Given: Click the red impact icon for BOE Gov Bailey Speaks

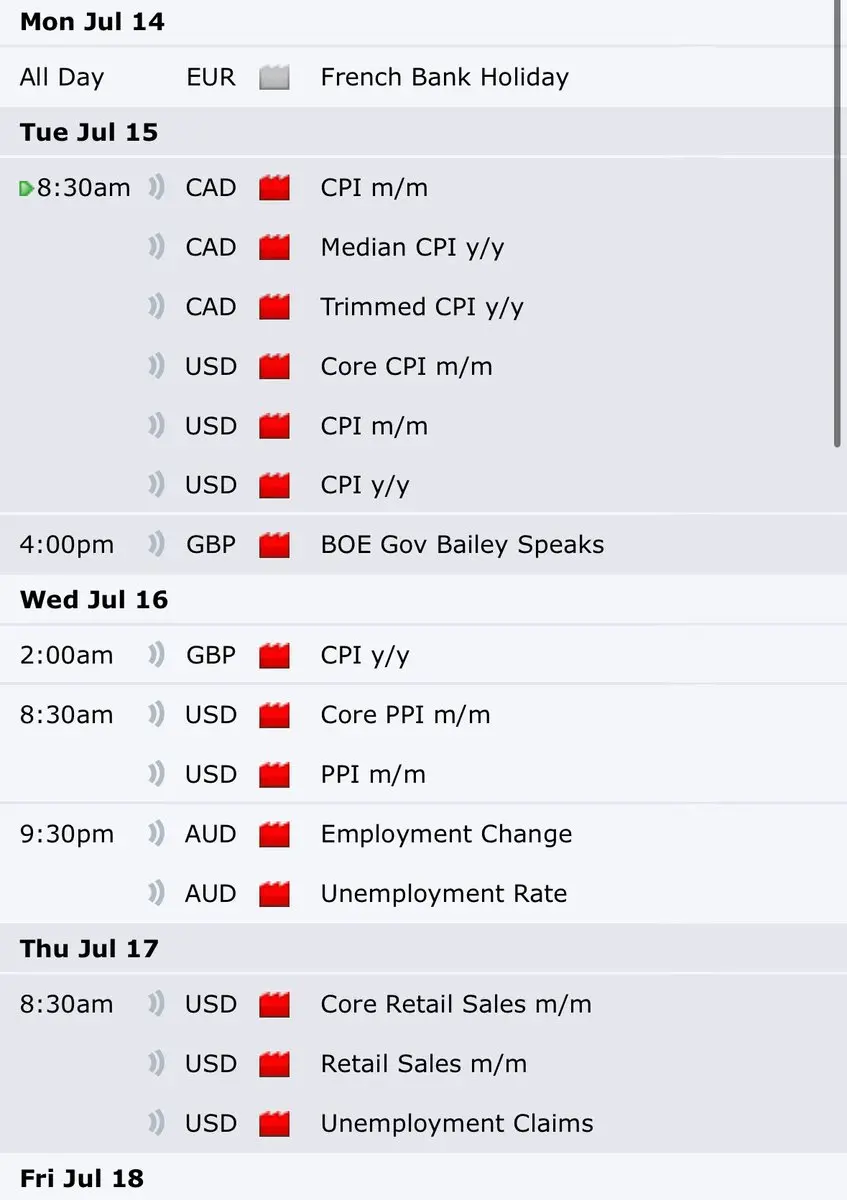Looking at the screenshot, I should (274, 545).
